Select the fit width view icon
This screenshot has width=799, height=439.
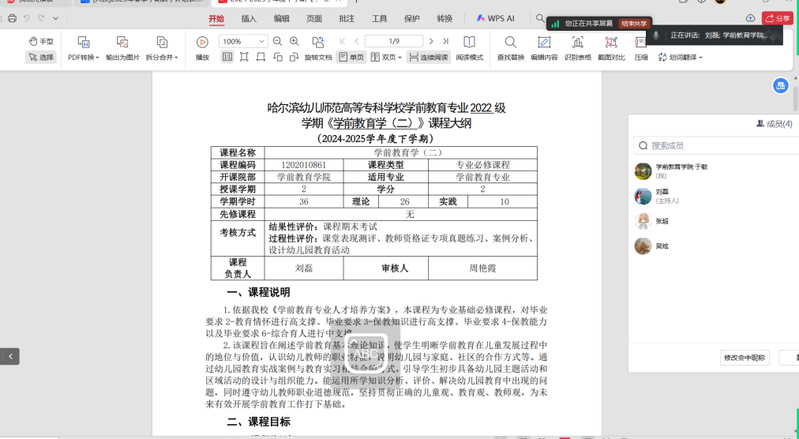pos(261,57)
